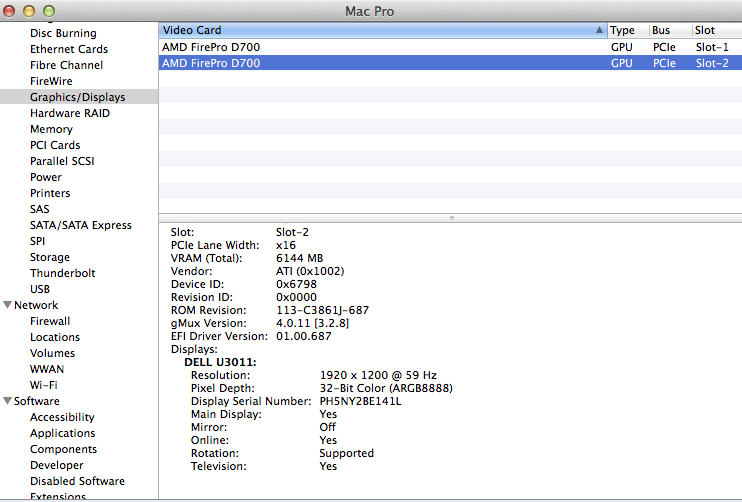Zoom the Mac Pro window with green button
The height and width of the screenshot is (502, 742).
tap(49, 10)
